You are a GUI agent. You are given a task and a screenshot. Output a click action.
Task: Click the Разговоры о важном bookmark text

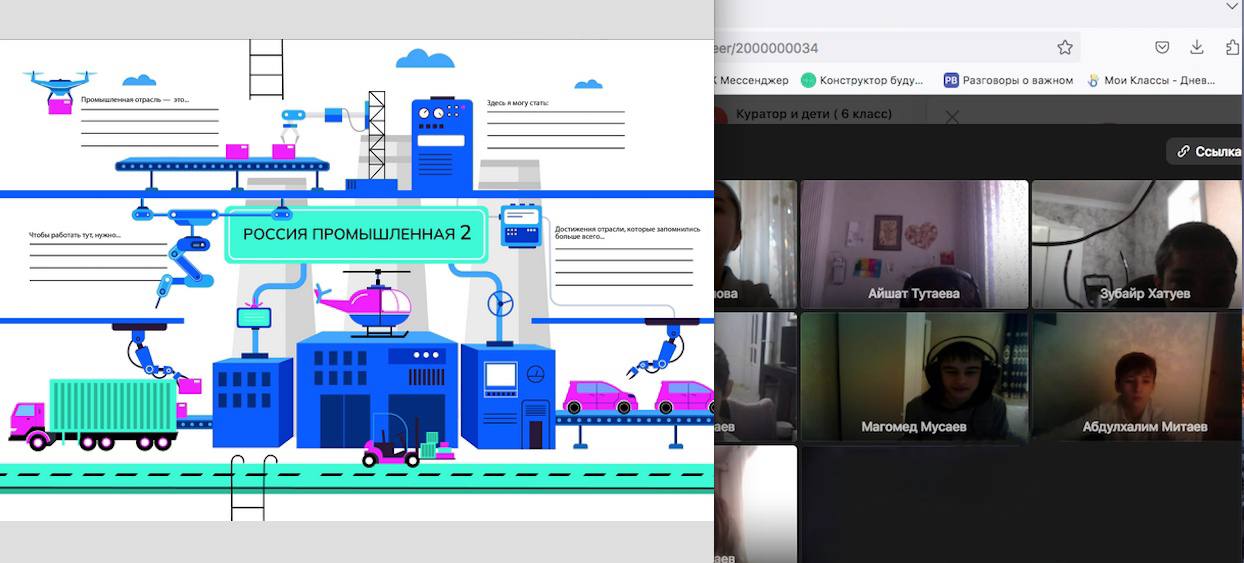1018,80
